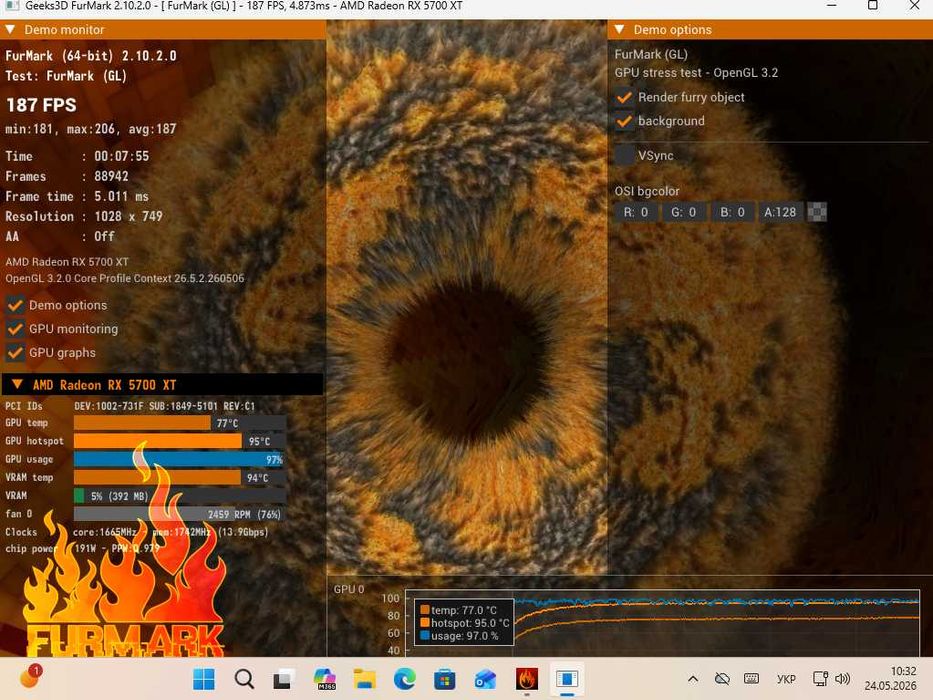This screenshot has width=933, height=700.
Task: Uncheck the background option
Action: point(624,121)
